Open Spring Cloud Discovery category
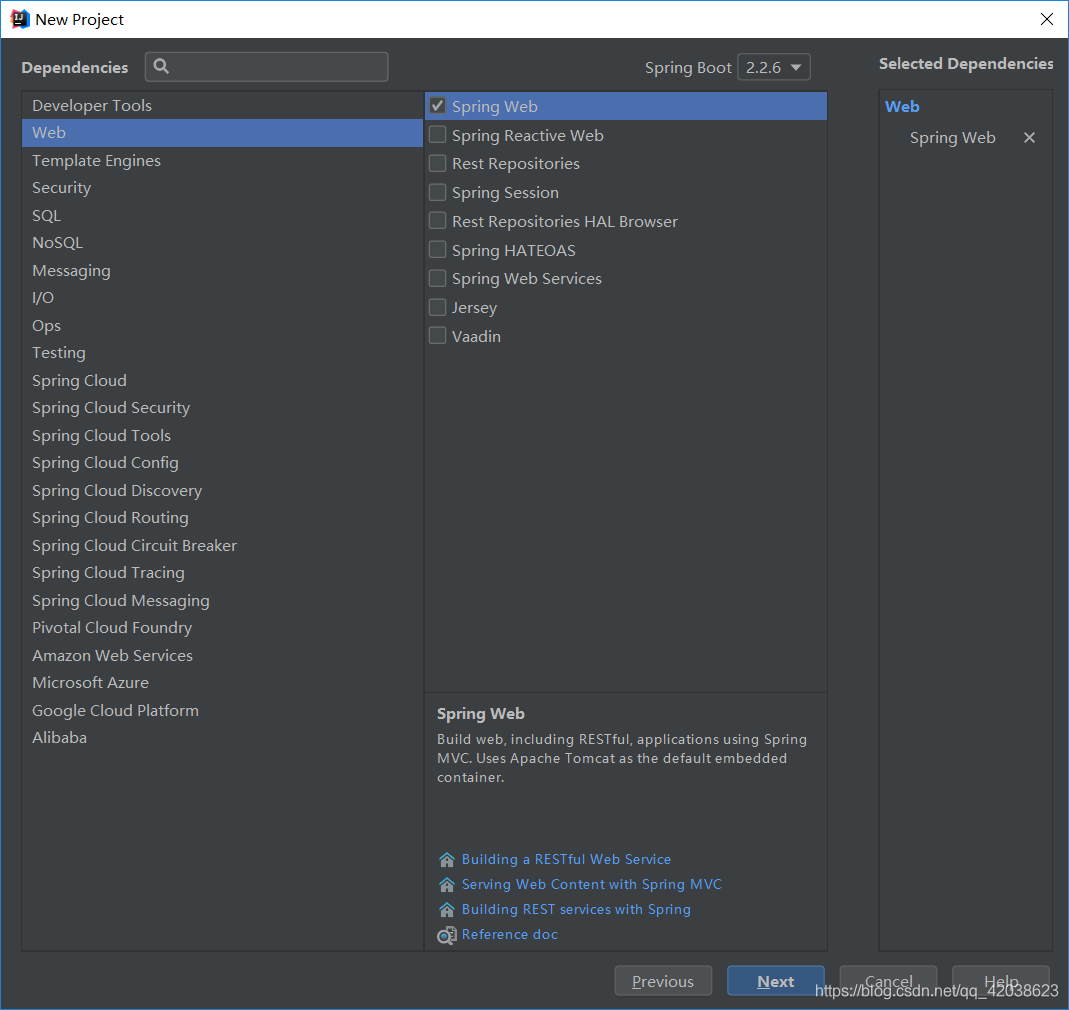The width and height of the screenshot is (1069, 1010). [222, 490]
